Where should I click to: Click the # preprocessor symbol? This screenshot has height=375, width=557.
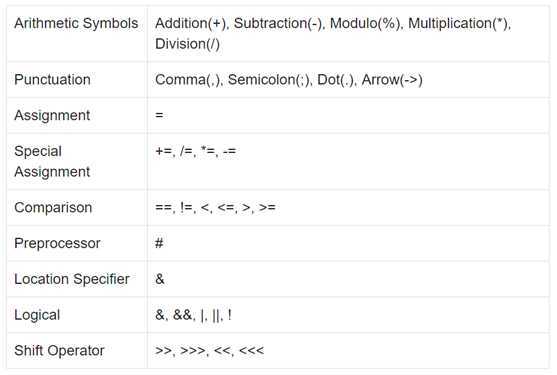coord(159,243)
